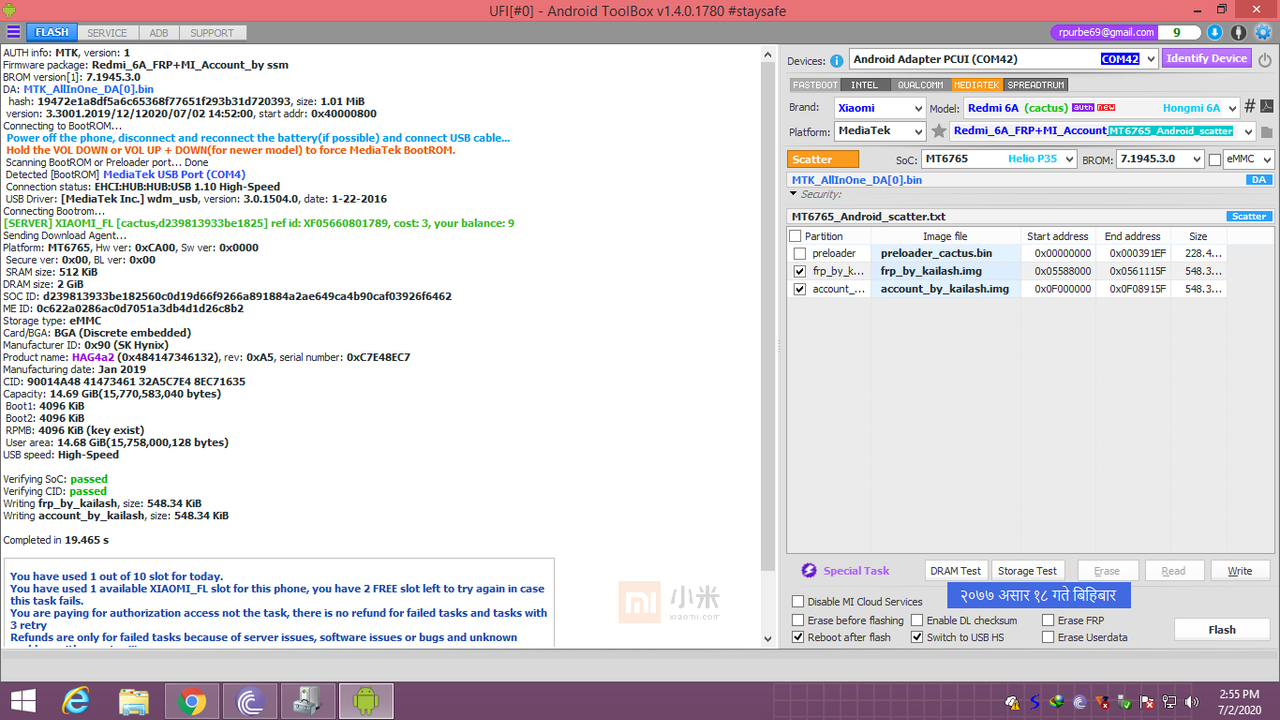Click the hash (#) icon
This screenshot has width=1280, height=720.
point(1249,107)
